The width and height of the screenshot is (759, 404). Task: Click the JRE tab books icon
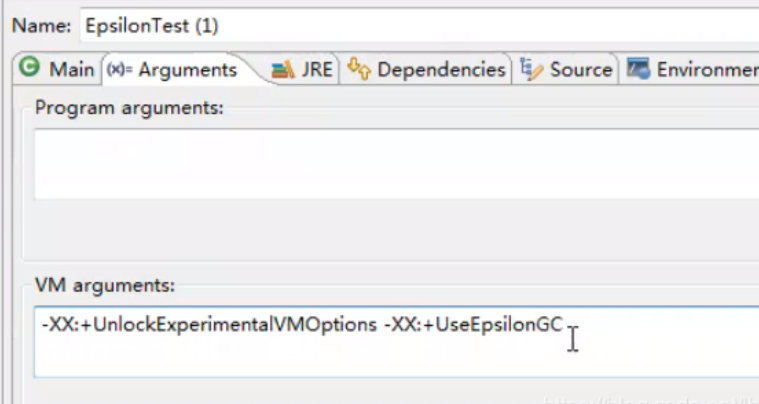point(284,70)
